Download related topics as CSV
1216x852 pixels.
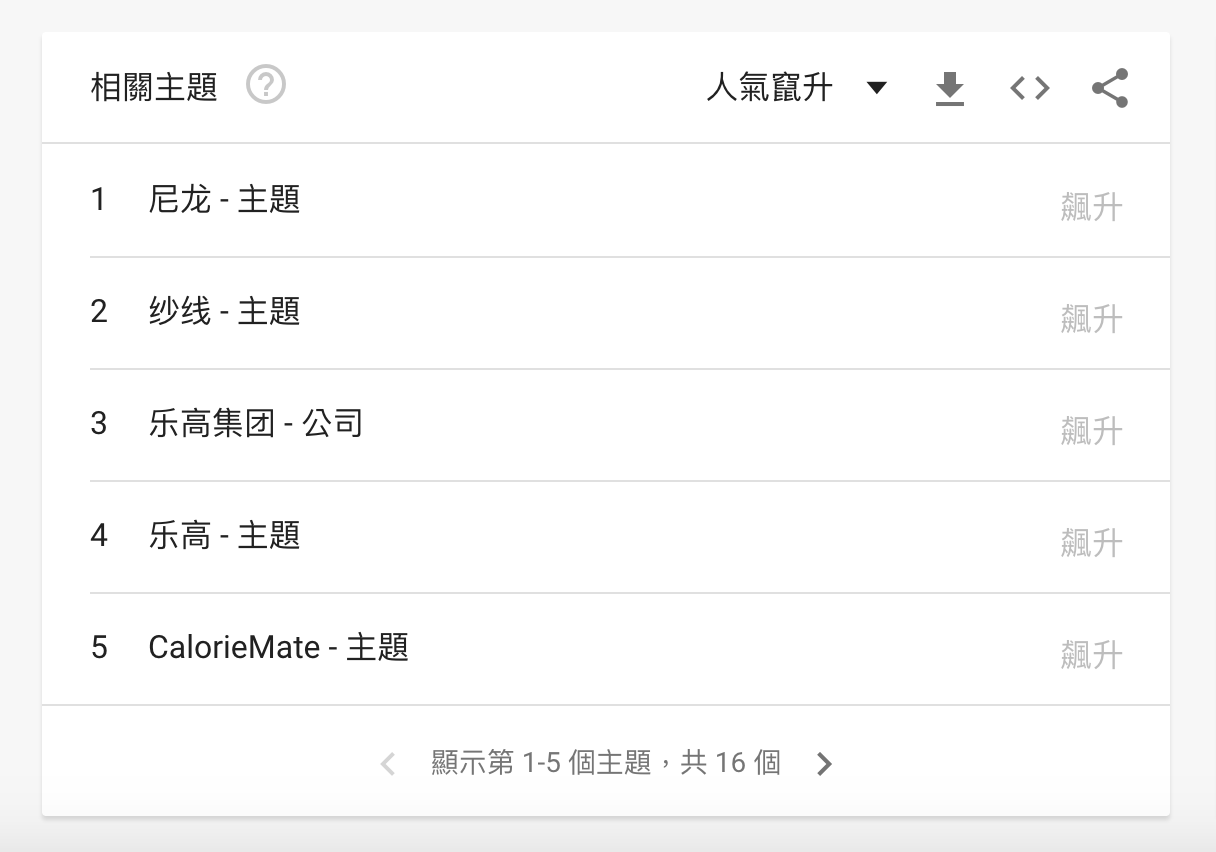(x=949, y=89)
